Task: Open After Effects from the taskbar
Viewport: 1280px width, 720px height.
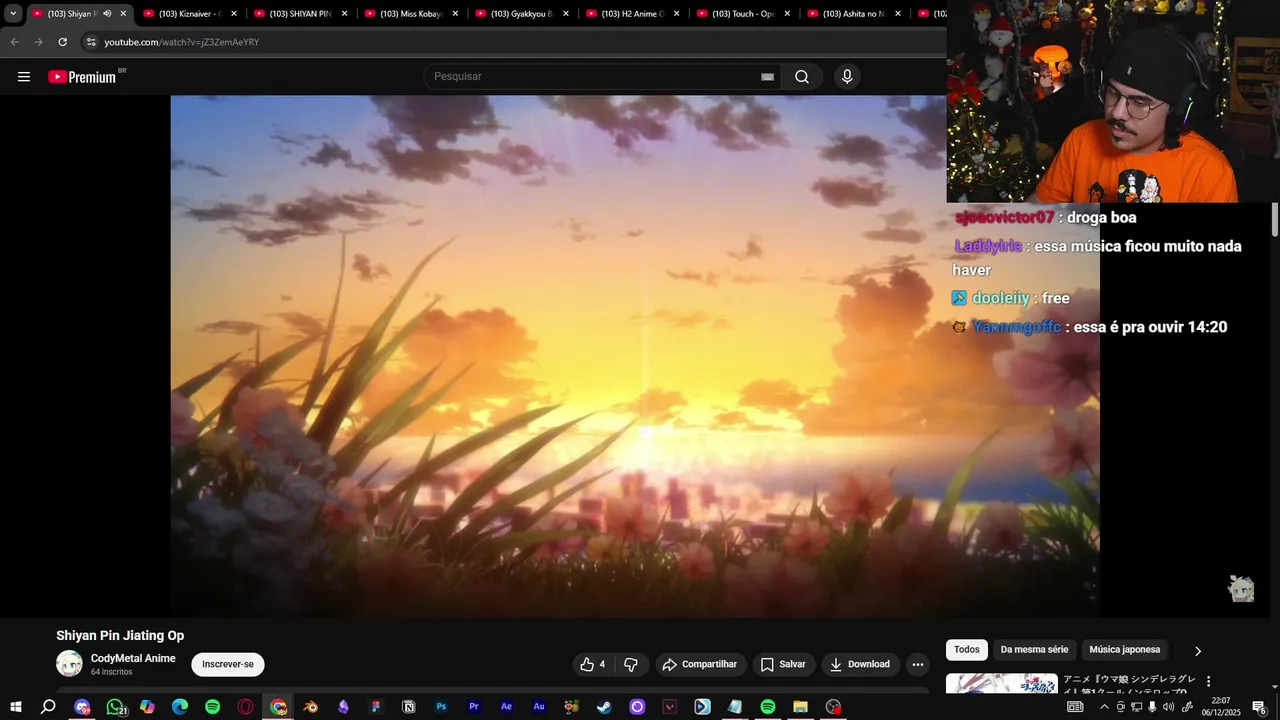Action: click(506, 707)
